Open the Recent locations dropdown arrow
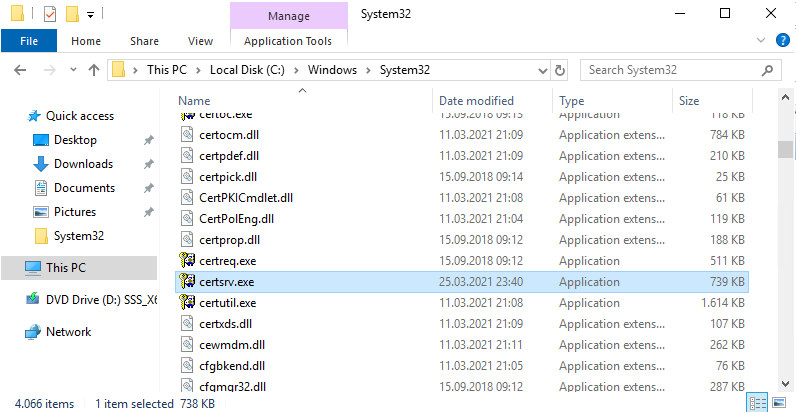This screenshot has height=412, width=796. click(x=74, y=70)
